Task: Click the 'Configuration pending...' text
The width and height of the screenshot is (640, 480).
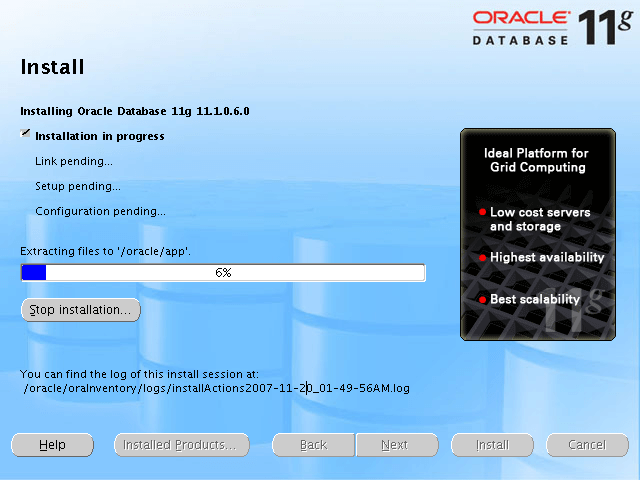Action: pos(100,211)
